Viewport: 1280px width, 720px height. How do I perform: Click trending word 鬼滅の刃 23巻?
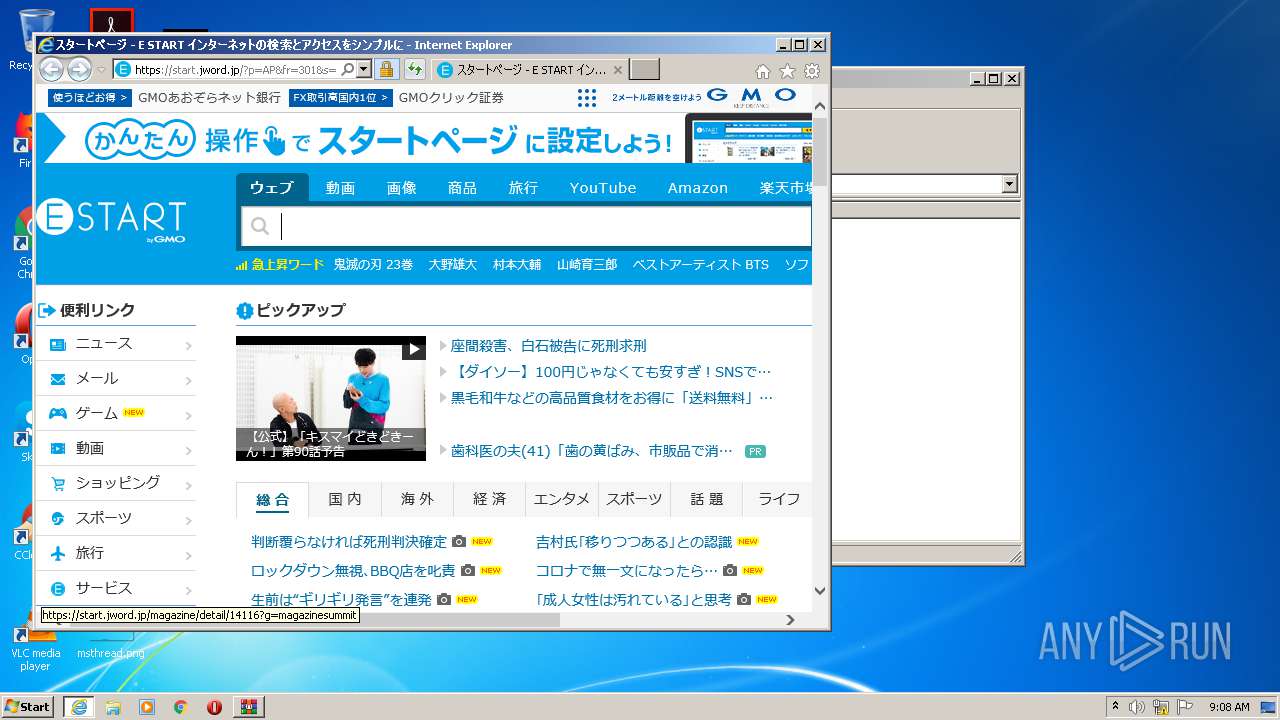[x=373, y=264]
